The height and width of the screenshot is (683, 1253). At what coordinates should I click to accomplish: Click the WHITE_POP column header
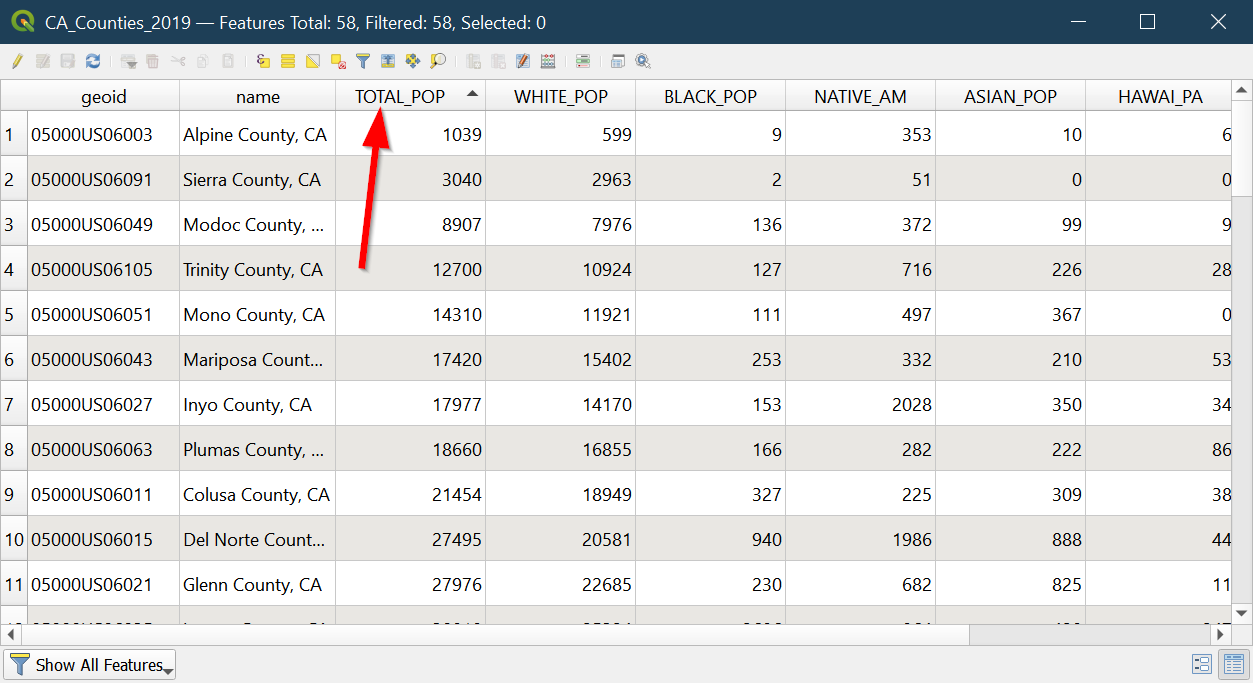pyautogui.click(x=560, y=97)
